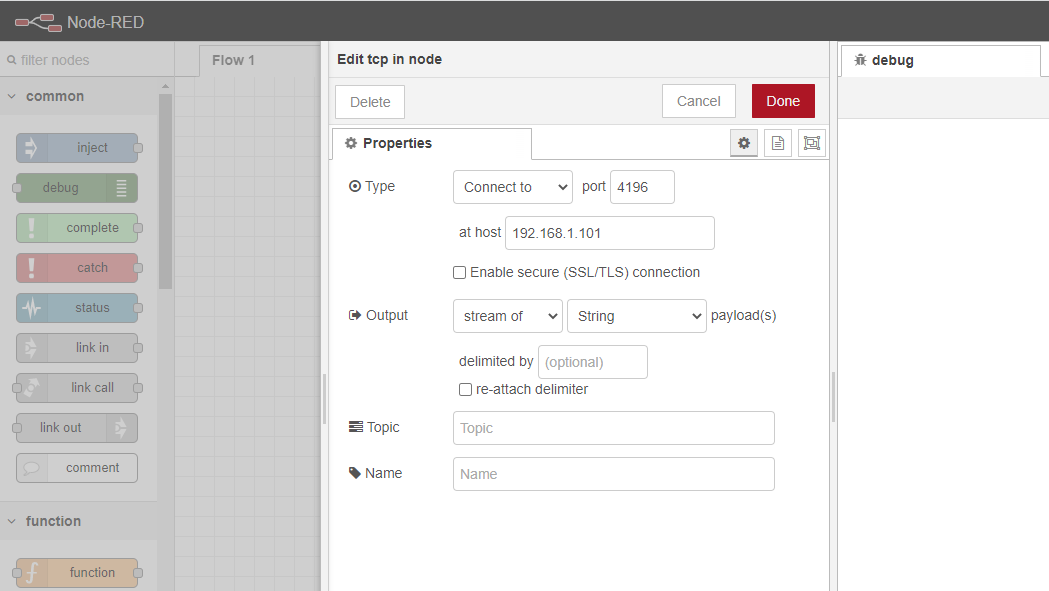This screenshot has height=591, width=1049.
Task: Select the inject node in palette
Action: (78, 148)
